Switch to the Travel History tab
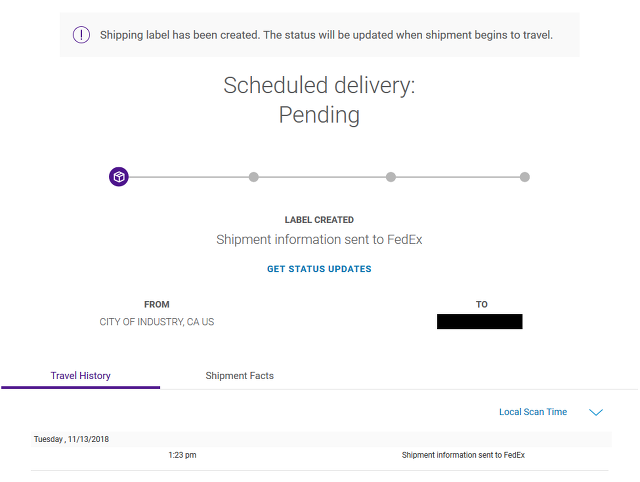The width and height of the screenshot is (640, 482). 80,375
